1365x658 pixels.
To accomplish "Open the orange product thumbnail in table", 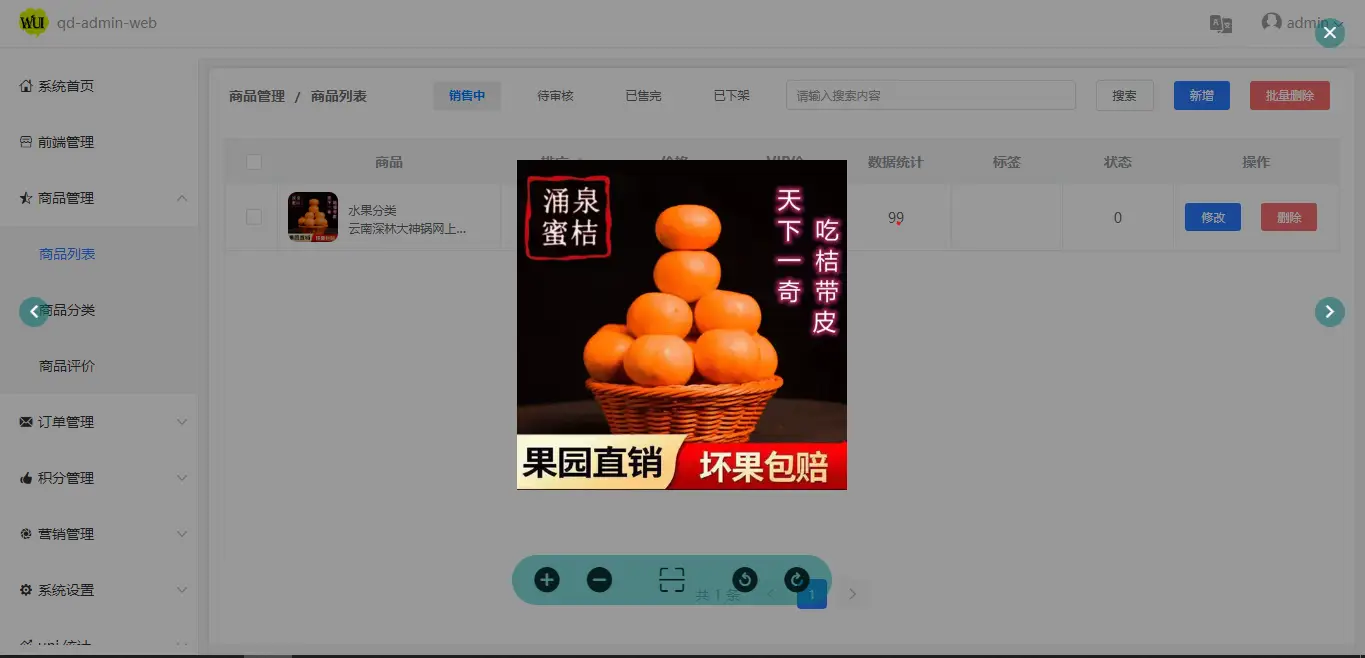I will tap(313, 217).
